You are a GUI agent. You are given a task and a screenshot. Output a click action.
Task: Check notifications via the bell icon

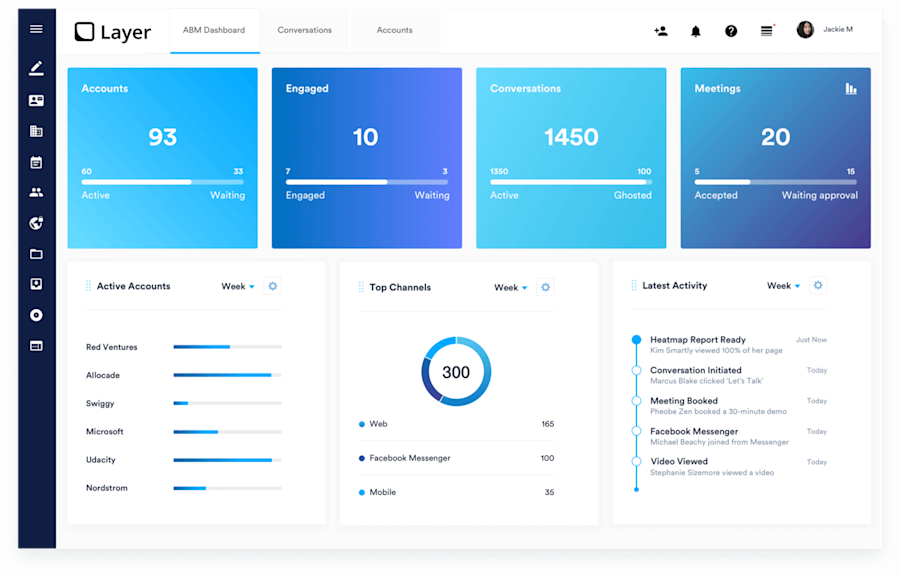click(696, 31)
